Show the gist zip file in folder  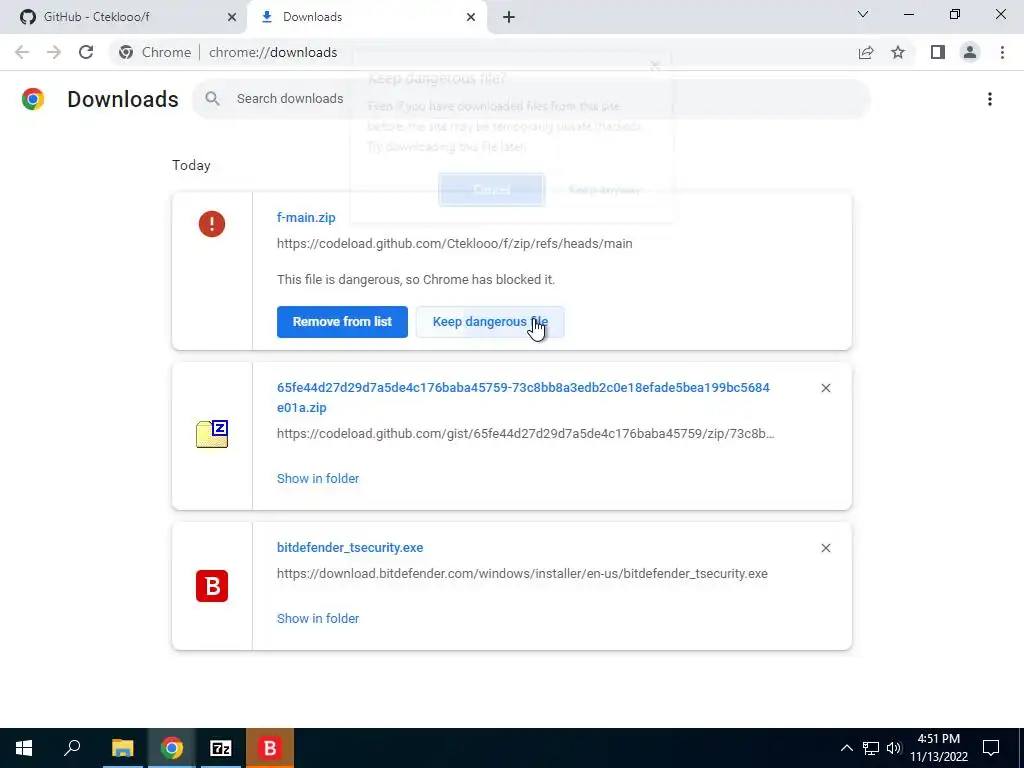(x=318, y=479)
